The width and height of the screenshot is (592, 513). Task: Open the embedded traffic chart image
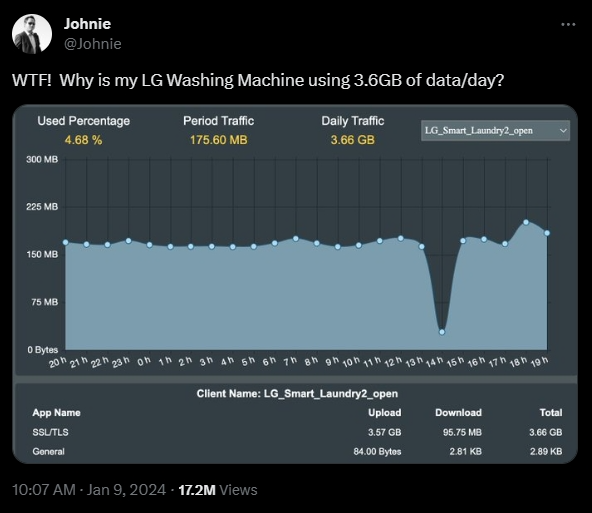pos(295,284)
